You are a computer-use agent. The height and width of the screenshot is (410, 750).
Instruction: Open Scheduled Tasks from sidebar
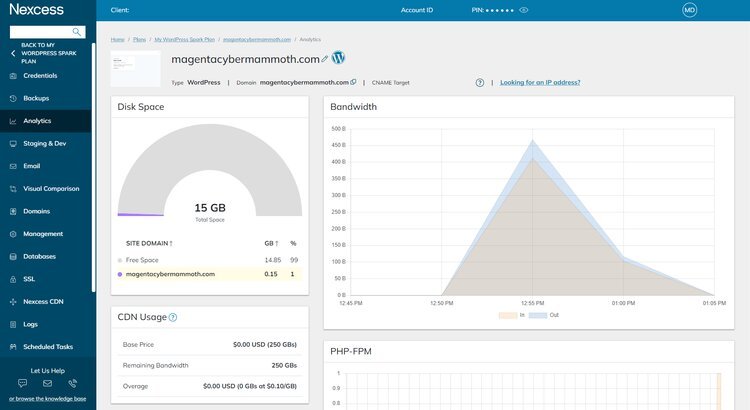tap(48, 347)
